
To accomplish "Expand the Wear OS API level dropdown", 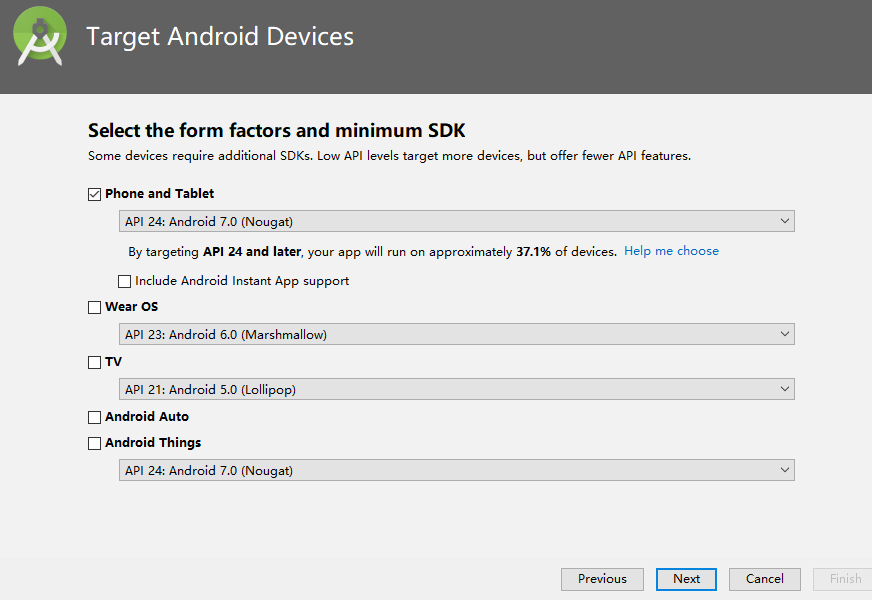I will (457, 334).
